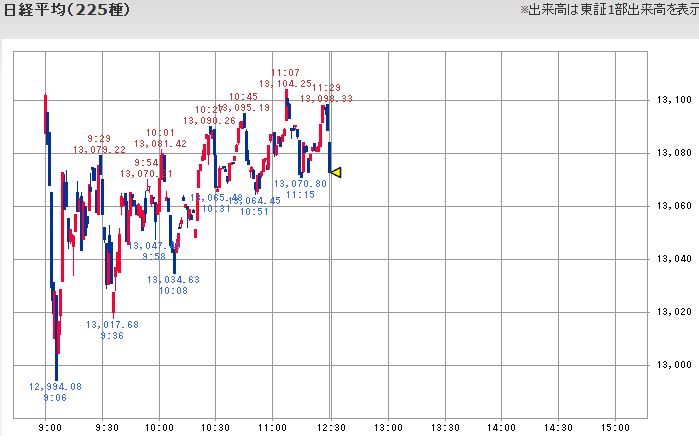Select the 13,017.68 low label
The width and height of the screenshot is (699, 436).
(x=112, y=325)
